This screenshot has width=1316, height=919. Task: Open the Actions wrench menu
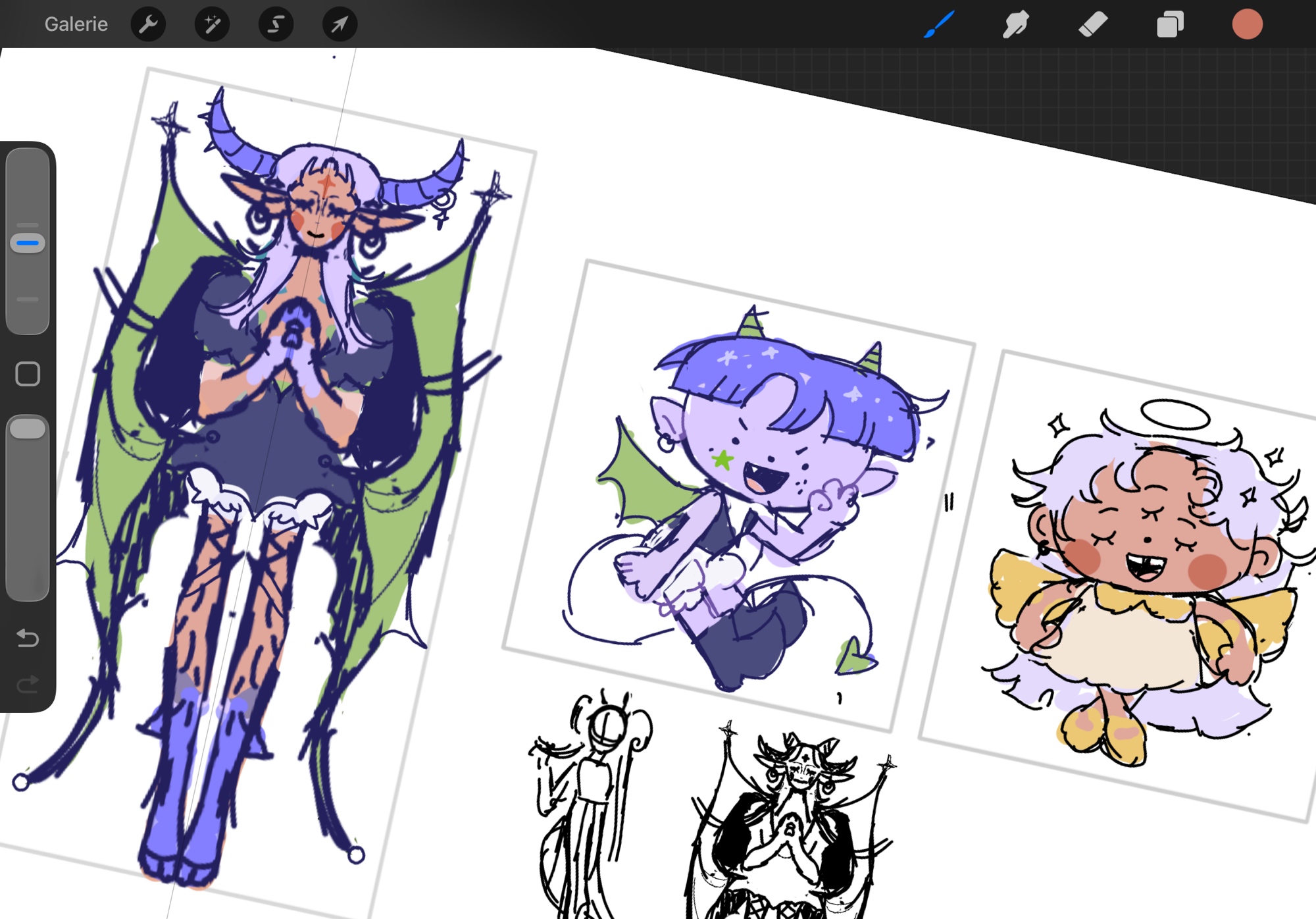point(148,25)
